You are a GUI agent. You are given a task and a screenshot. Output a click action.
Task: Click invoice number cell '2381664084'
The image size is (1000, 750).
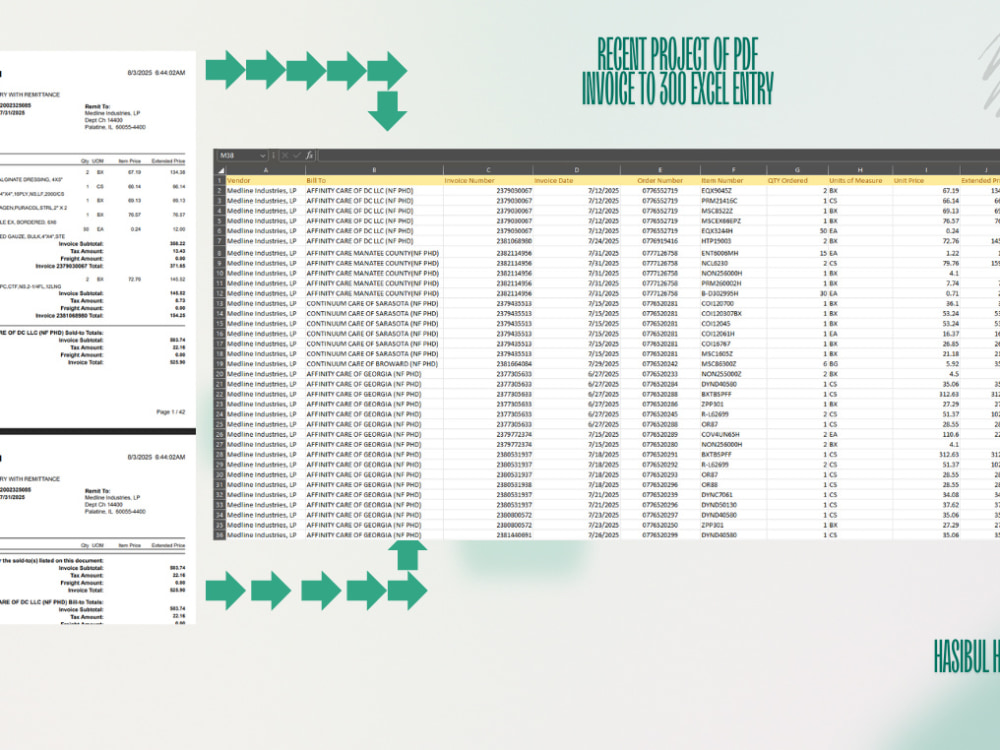[488, 364]
